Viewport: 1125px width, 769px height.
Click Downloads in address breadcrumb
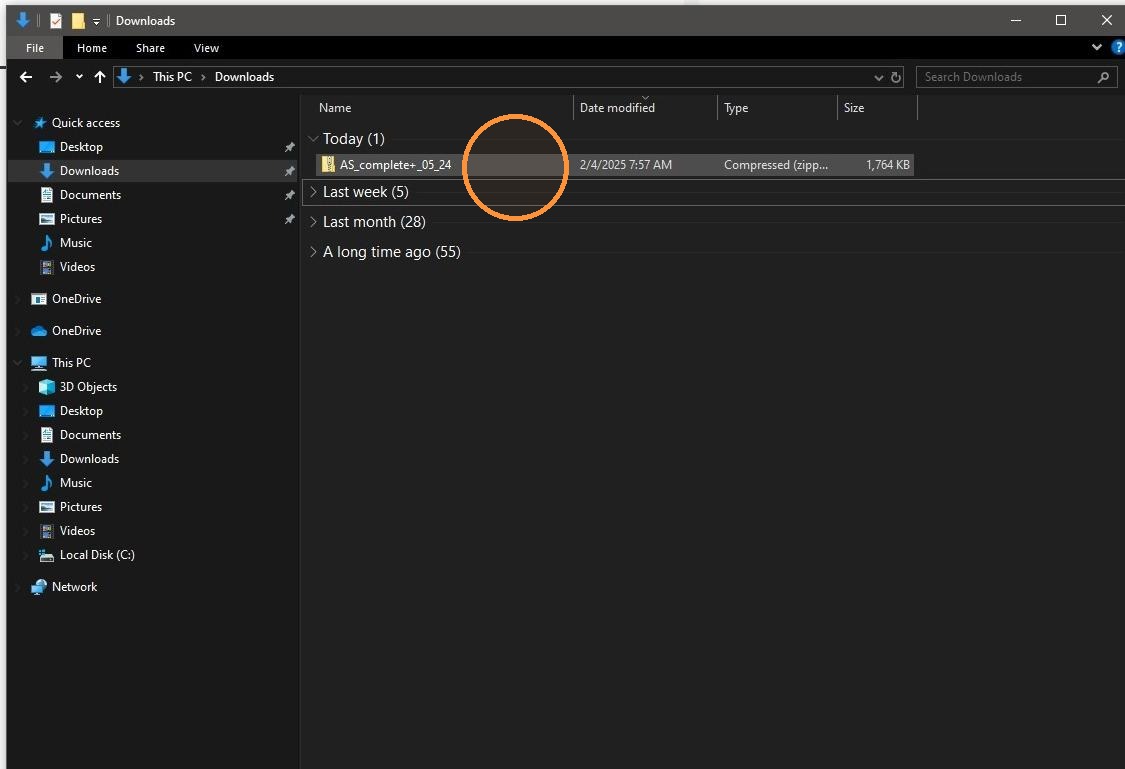click(x=244, y=77)
